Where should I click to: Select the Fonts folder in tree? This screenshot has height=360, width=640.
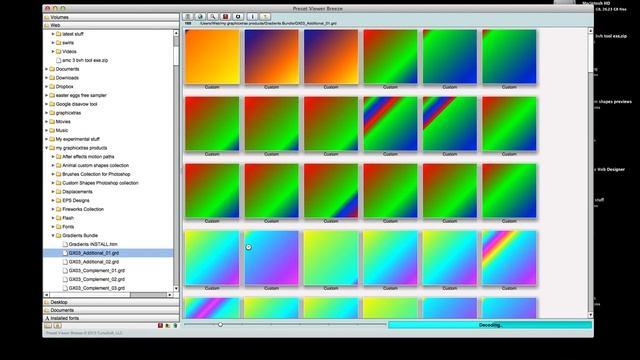pos(68,227)
